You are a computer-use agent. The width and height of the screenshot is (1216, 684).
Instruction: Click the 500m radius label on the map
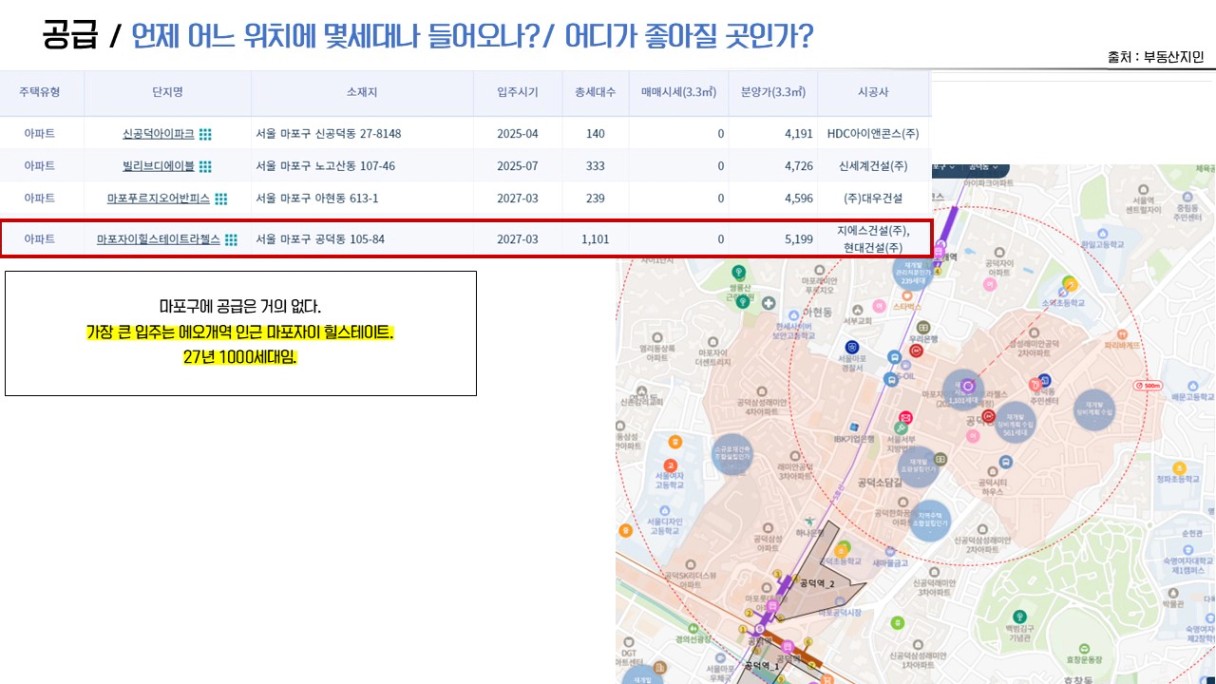pyautogui.click(x=1148, y=385)
